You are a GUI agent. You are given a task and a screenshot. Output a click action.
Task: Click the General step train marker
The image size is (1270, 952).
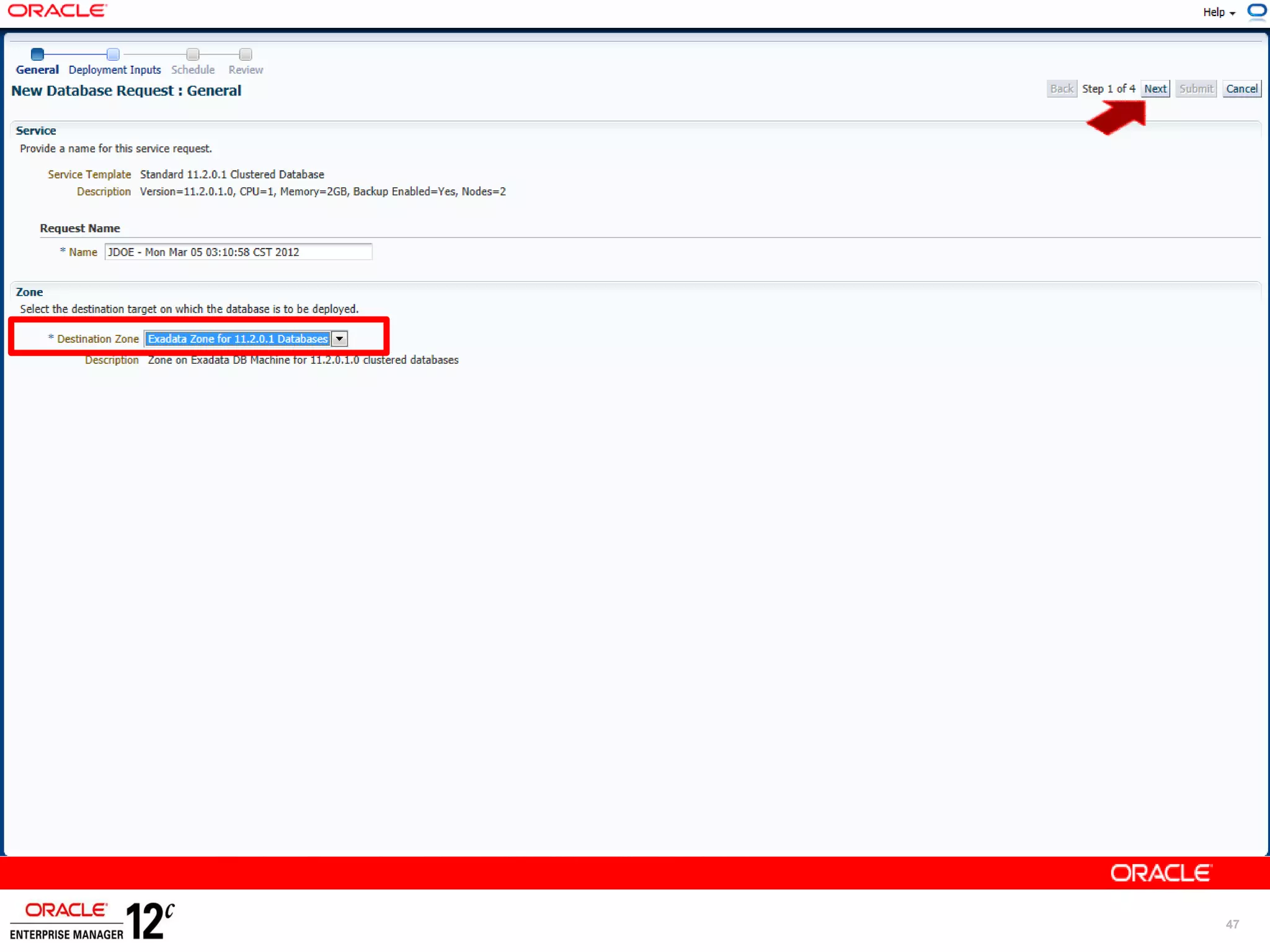click(x=37, y=55)
